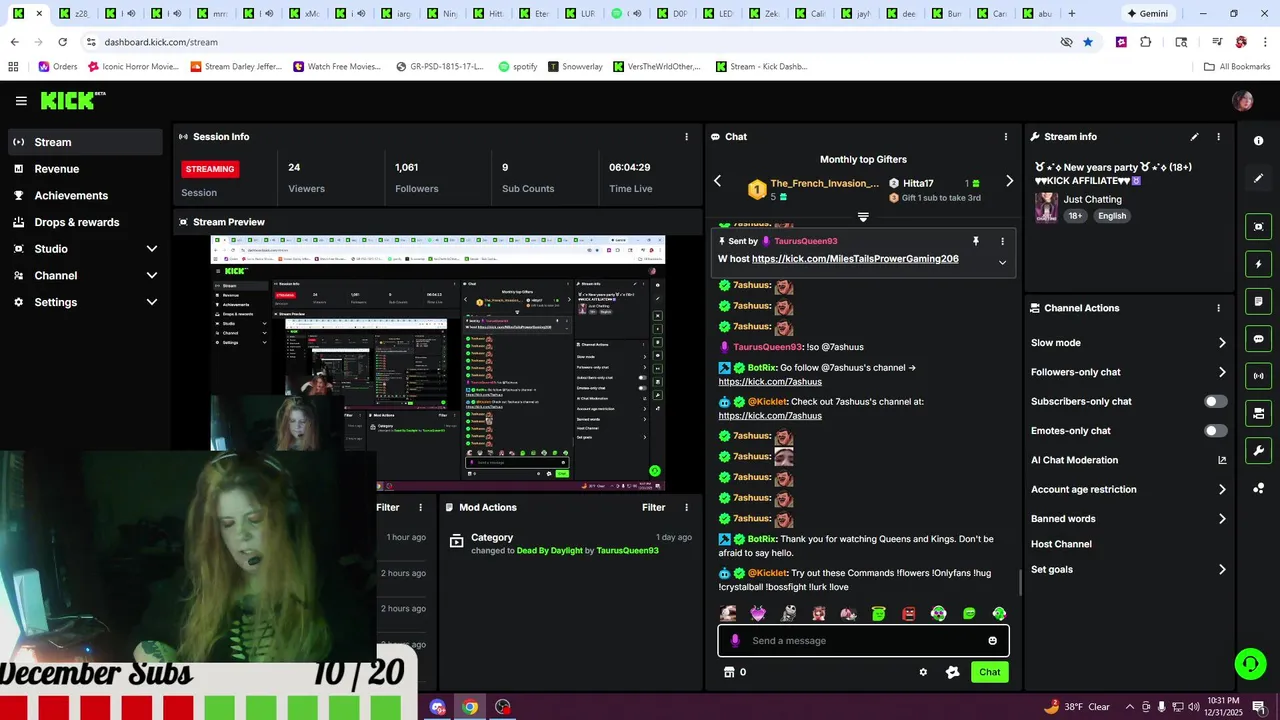Open Achievements in sidebar
This screenshot has width=1280, height=720.
click(x=85, y=196)
